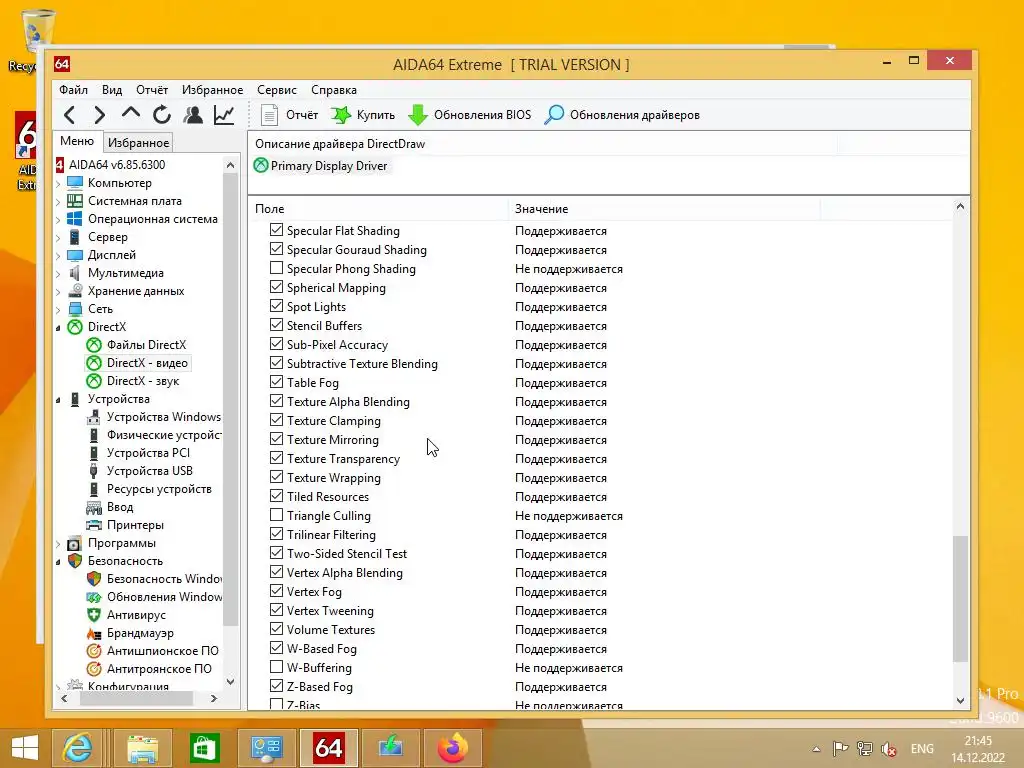Viewport: 1024px width, 768px height.
Task: Open Антивирус tree item
Action: tap(136, 615)
